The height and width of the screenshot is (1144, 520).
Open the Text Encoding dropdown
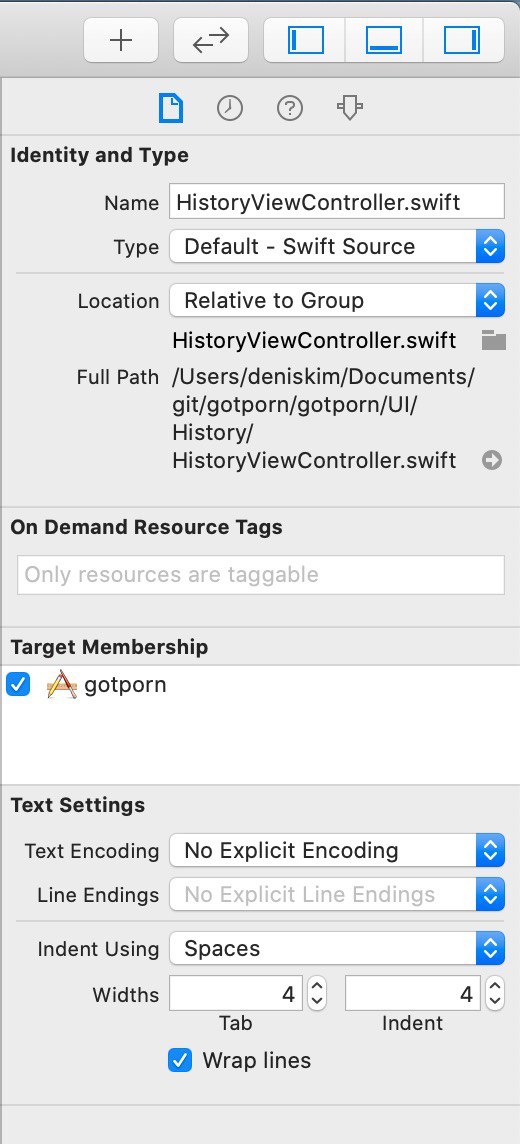pyautogui.click(x=337, y=851)
